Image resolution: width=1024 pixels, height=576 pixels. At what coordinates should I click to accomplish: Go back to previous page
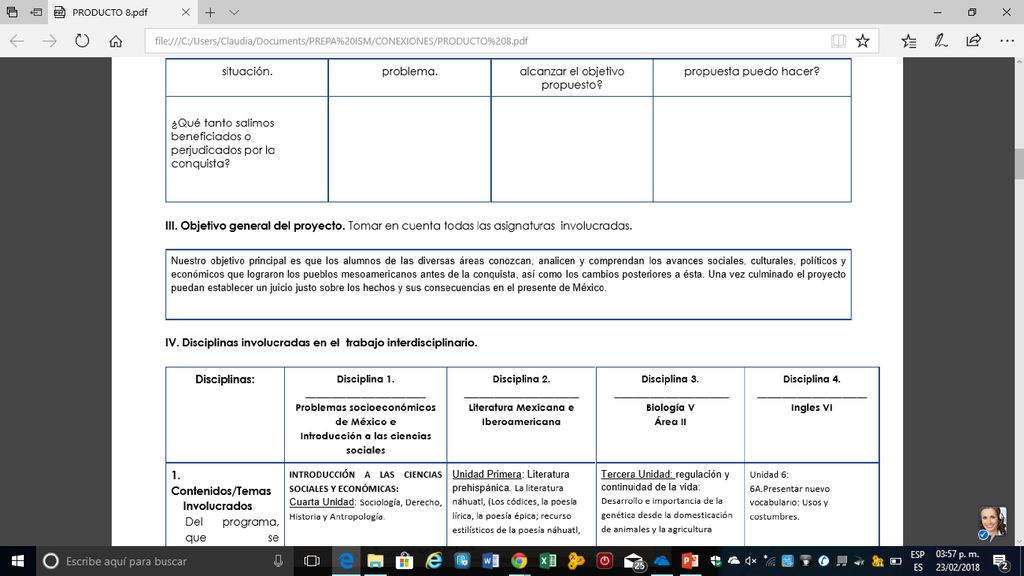pyautogui.click(x=17, y=40)
